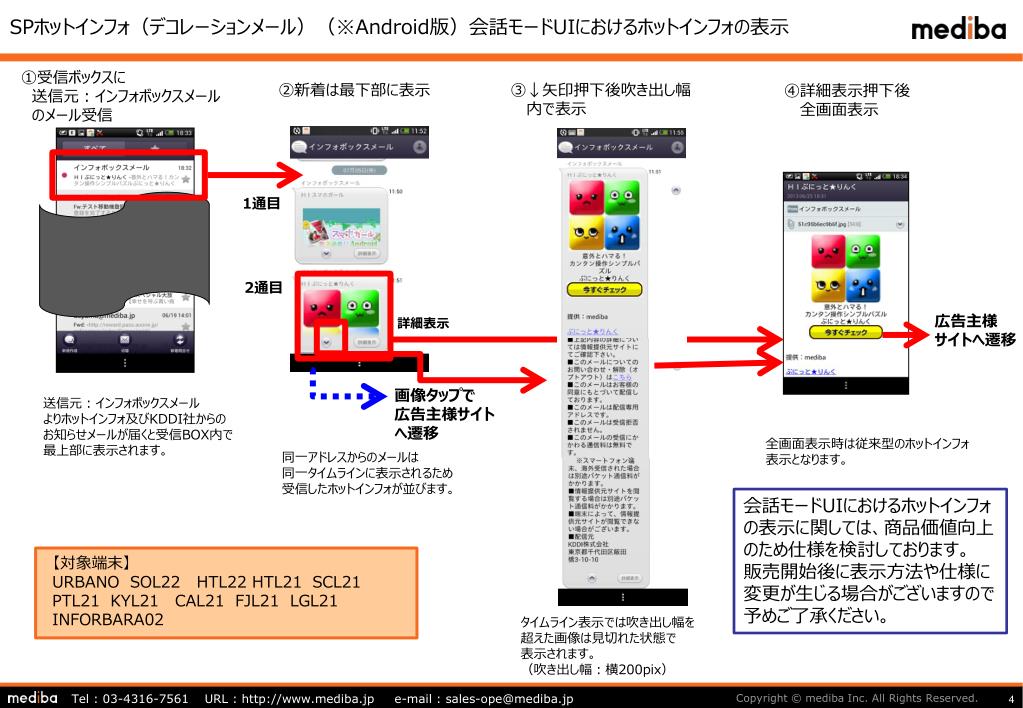Tap the yellow face image in step ③ bubble
The image size is (1023, 708).
tap(586, 233)
